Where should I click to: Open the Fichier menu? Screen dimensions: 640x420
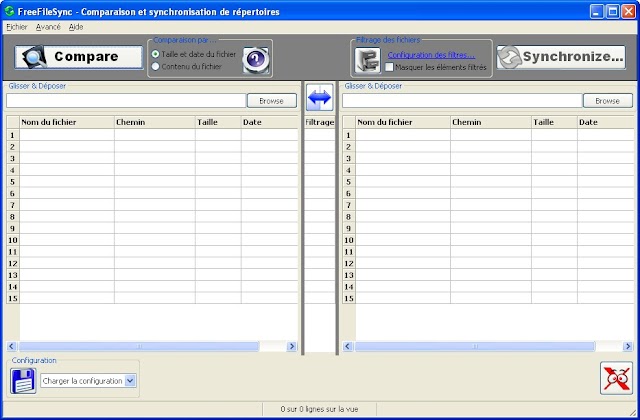point(17,27)
